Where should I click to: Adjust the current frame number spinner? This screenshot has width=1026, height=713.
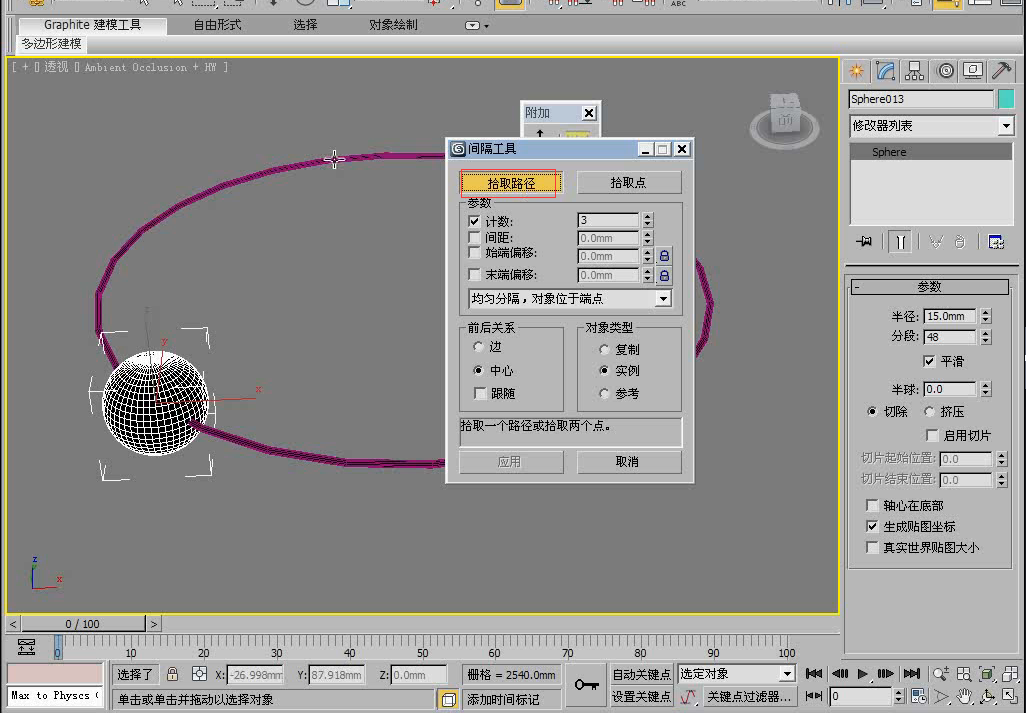click(x=899, y=697)
